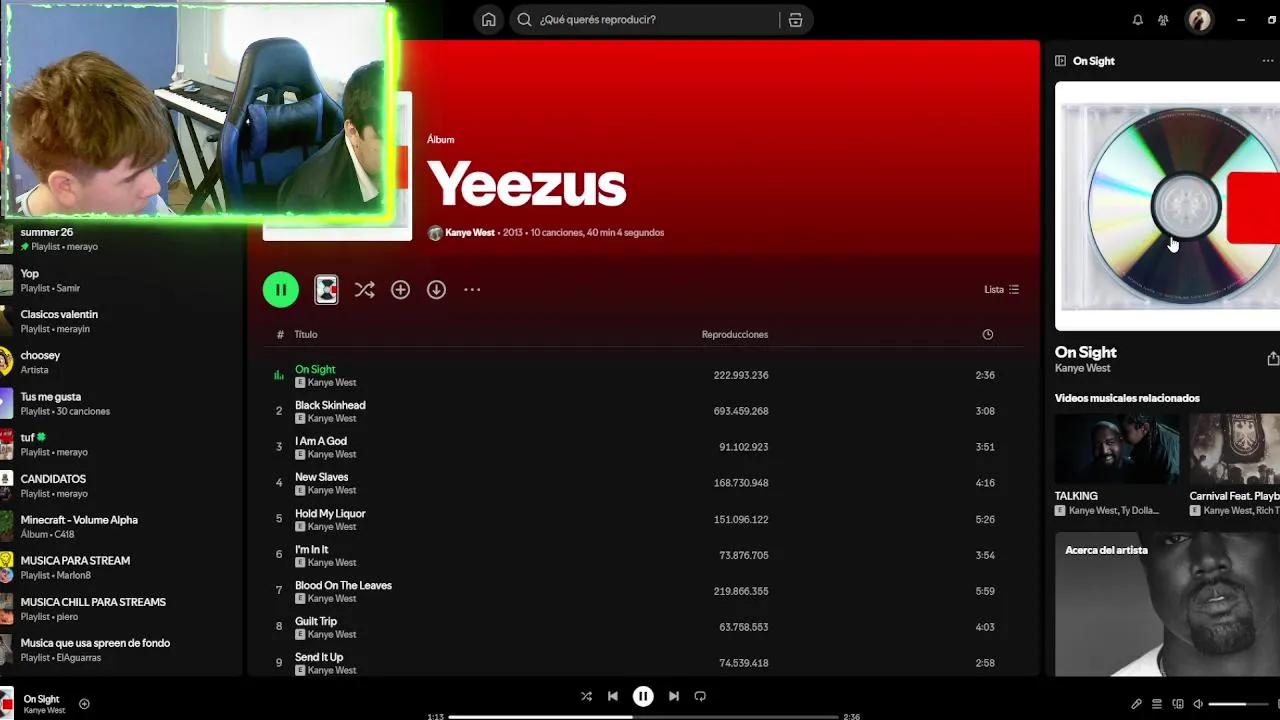Open Minecraft - Volume Alpha album
Viewport: 1280px width, 720px height.
pyautogui.click(x=120, y=527)
